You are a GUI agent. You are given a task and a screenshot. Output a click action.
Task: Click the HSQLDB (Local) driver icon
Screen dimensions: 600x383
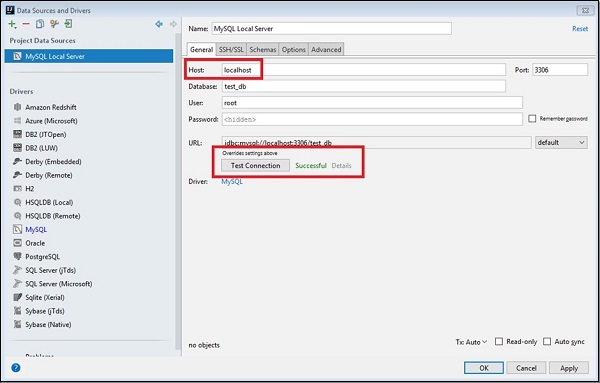(18, 202)
